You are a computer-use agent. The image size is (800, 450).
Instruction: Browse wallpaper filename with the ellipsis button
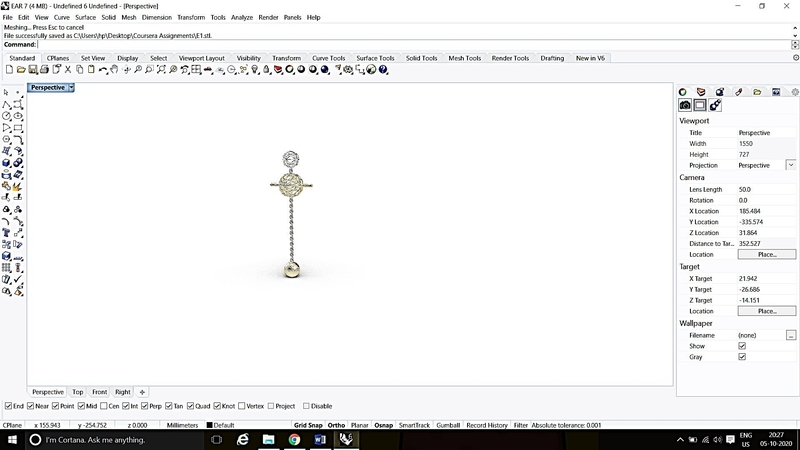click(790, 335)
